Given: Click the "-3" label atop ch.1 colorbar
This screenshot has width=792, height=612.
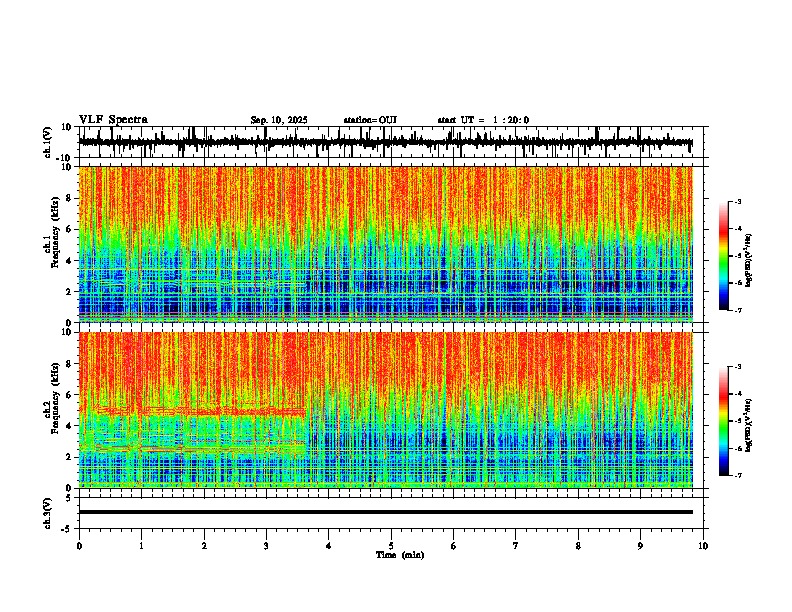Looking at the screenshot, I should tap(737, 201).
